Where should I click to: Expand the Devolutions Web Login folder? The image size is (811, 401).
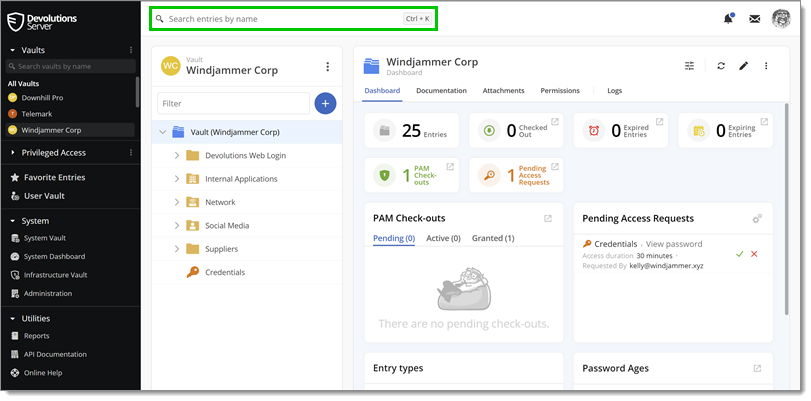pos(176,155)
